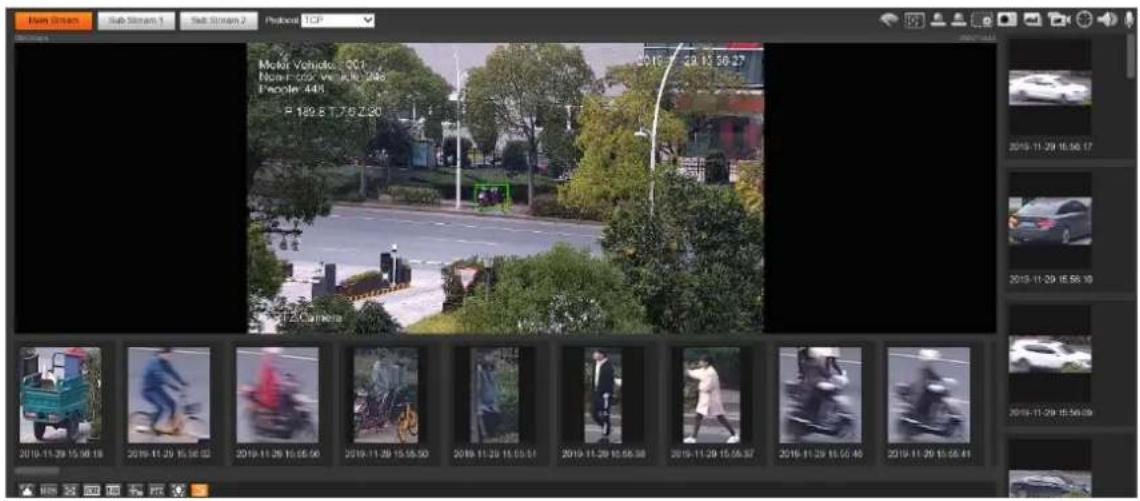Screen dimensions: 1140x501
Task: Toggle rule information overlay icon
Action: 135,490
